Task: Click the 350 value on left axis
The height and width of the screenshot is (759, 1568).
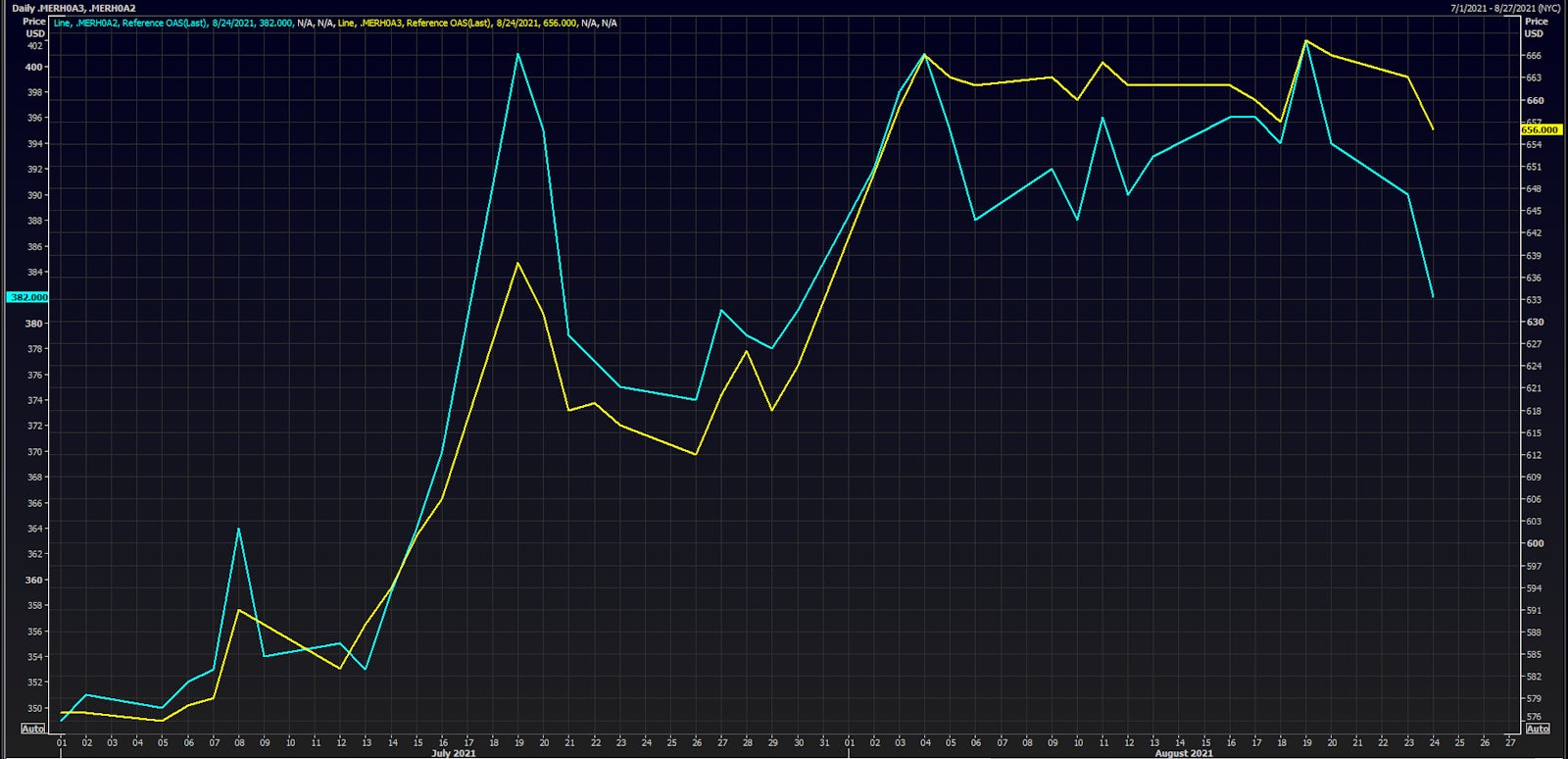Action: (x=34, y=708)
